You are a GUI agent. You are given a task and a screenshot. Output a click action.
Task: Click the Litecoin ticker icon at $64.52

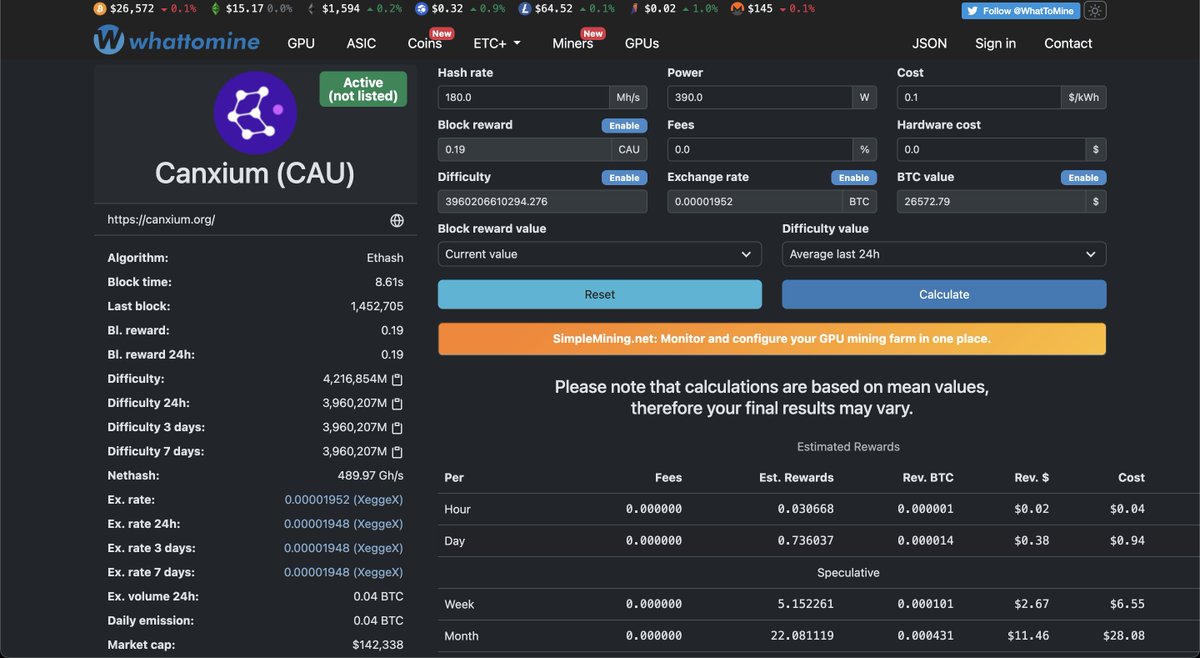(525, 9)
